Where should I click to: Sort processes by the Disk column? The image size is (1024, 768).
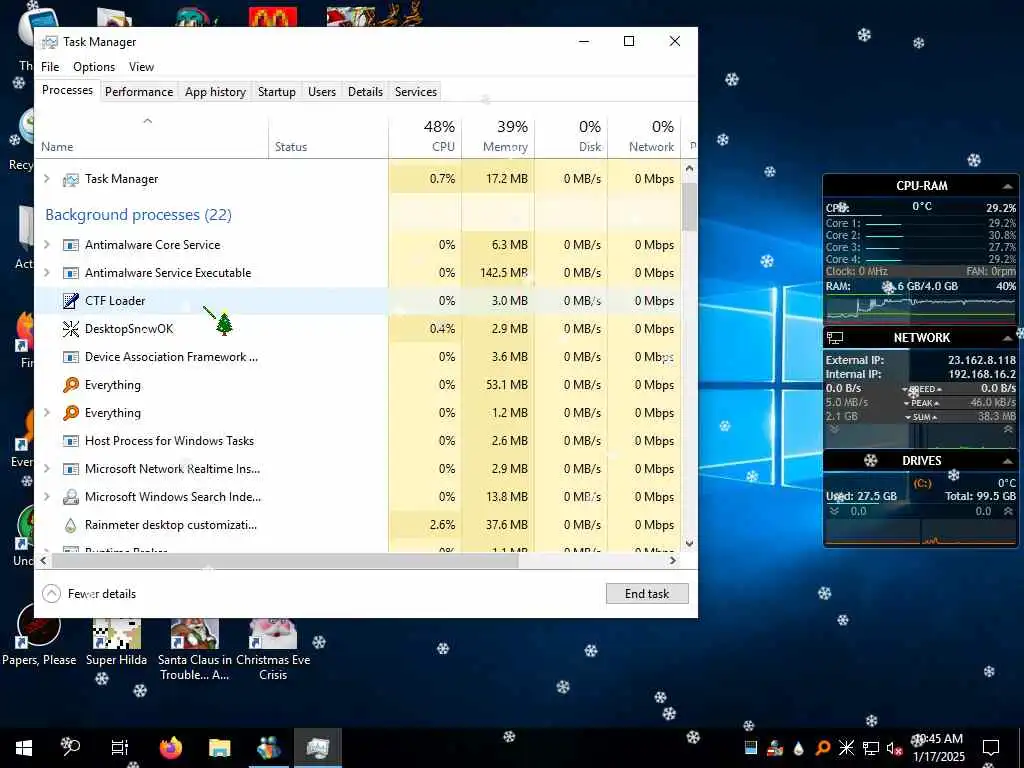571,136
